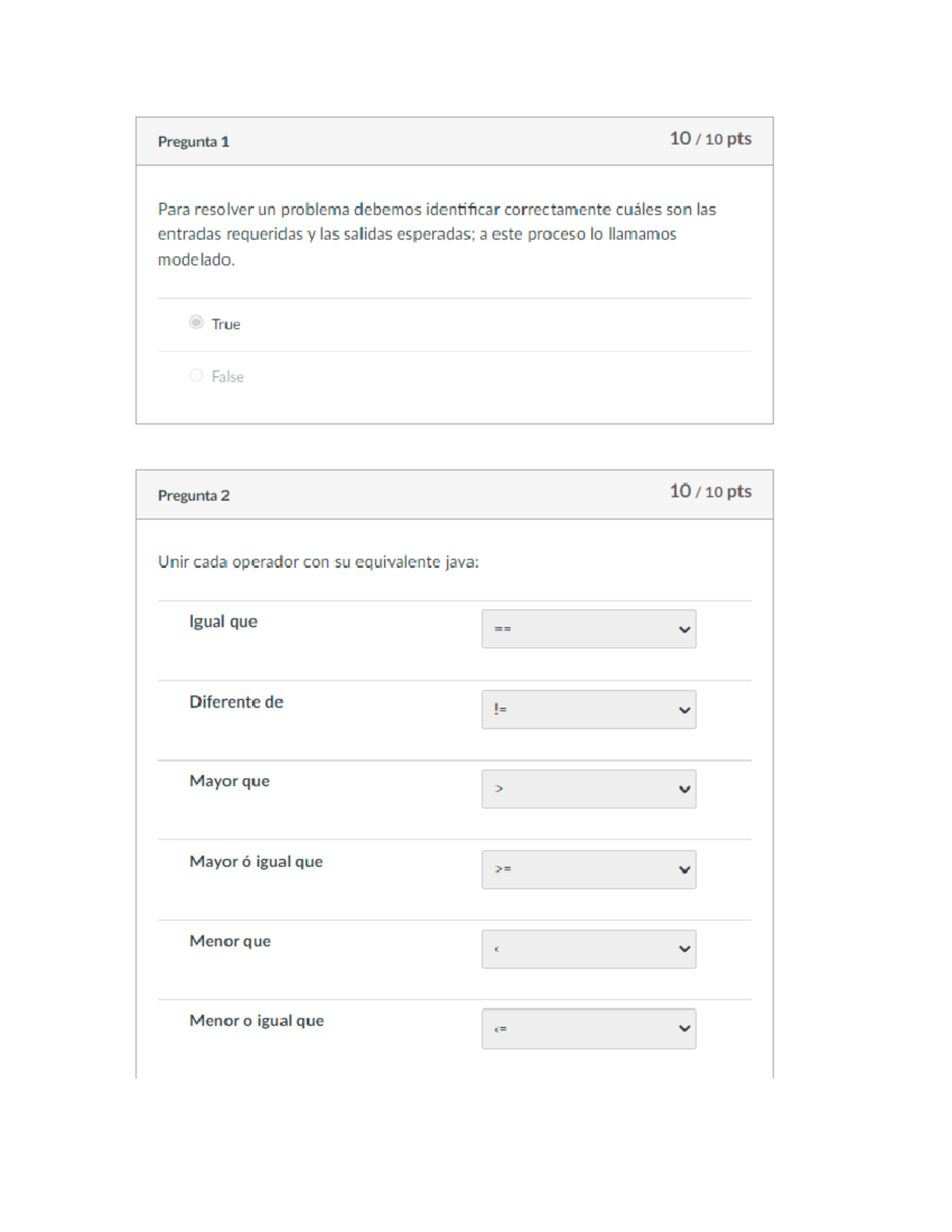
Task: Click the 'Pregunta 2' header title
Action: (194, 496)
